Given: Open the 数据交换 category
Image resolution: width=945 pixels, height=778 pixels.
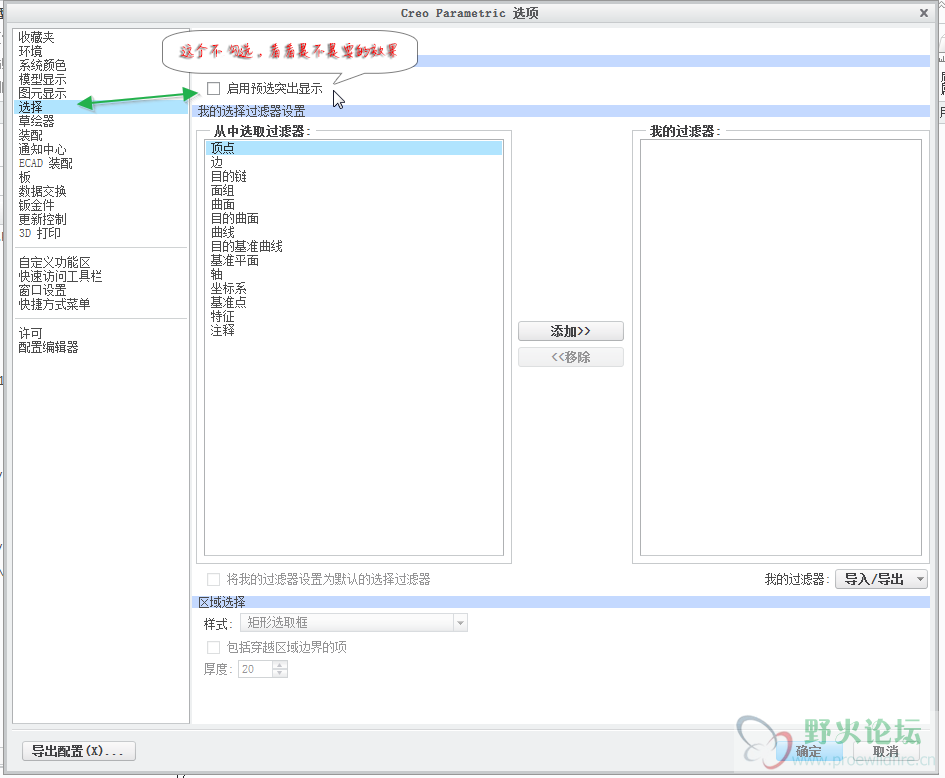Looking at the screenshot, I should 42,191.
